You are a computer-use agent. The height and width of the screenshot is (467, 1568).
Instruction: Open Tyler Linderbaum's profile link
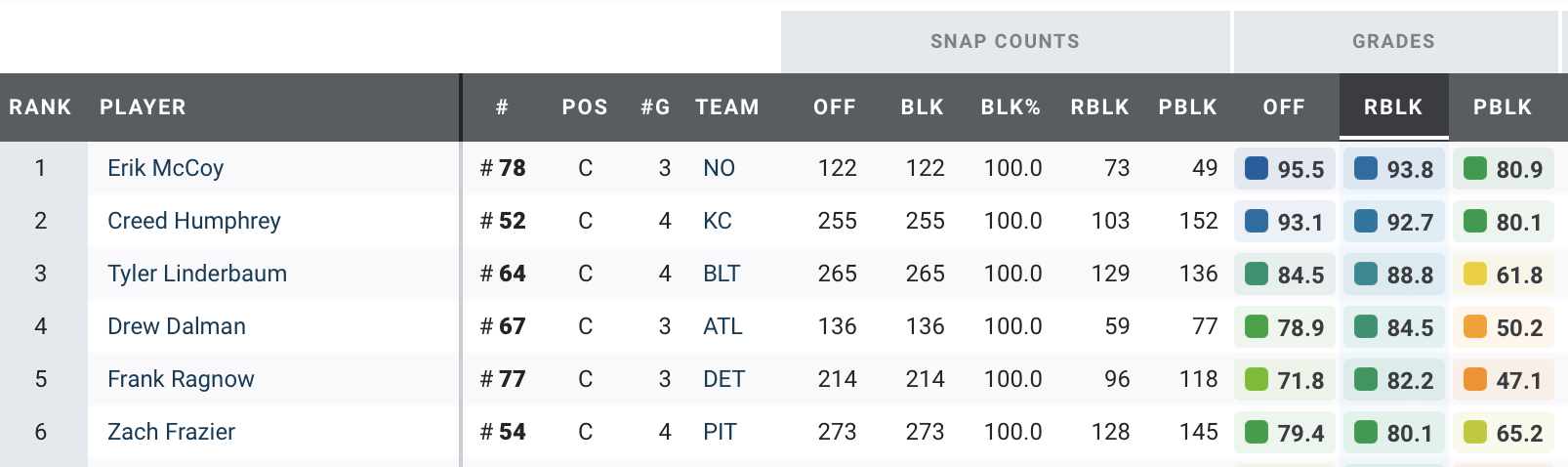click(x=196, y=274)
